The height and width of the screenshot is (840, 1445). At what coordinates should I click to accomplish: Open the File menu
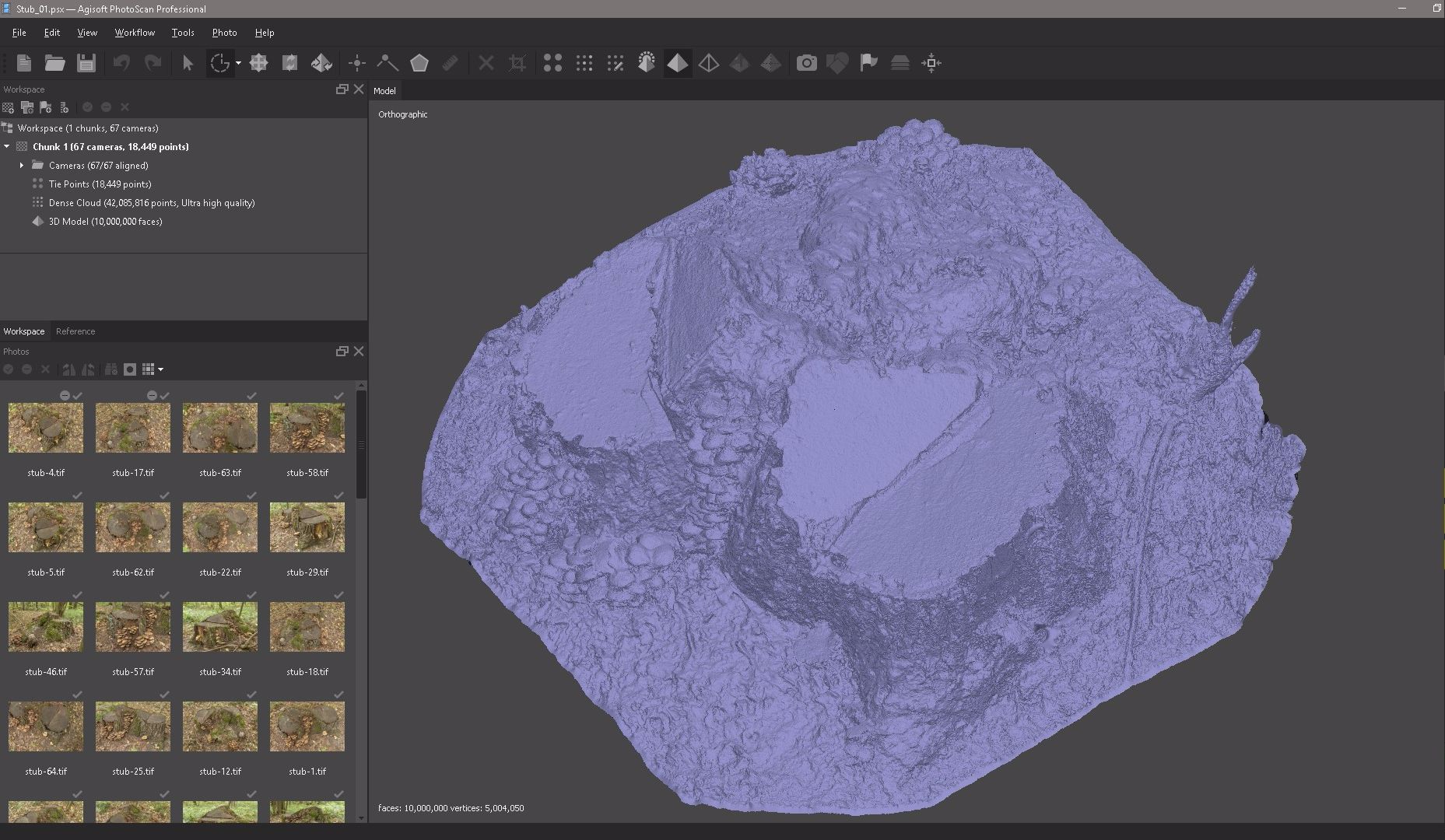tap(19, 33)
